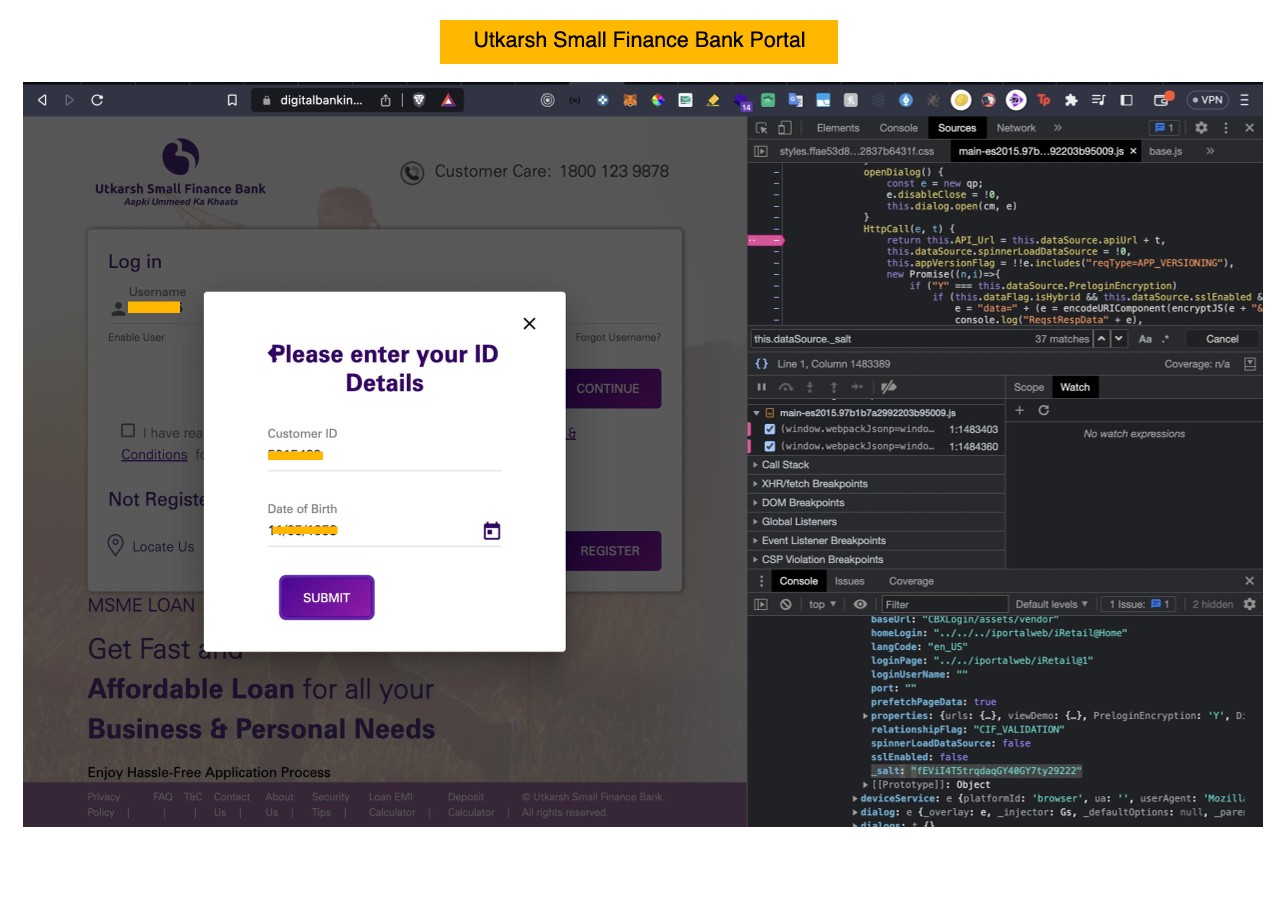Clear the console with the ban icon
Image resolution: width=1286 pixels, height=909 pixels.
(x=786, y=604)
